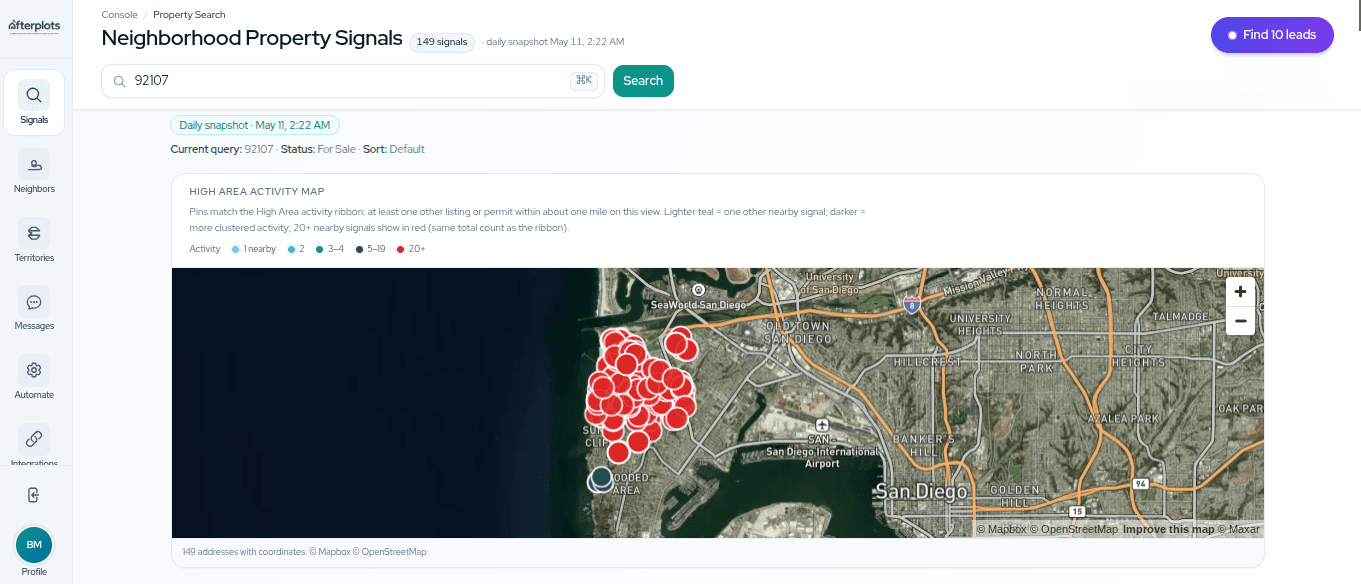
Task: Zoom out the map with minus button
Action: pos(1240,321)
